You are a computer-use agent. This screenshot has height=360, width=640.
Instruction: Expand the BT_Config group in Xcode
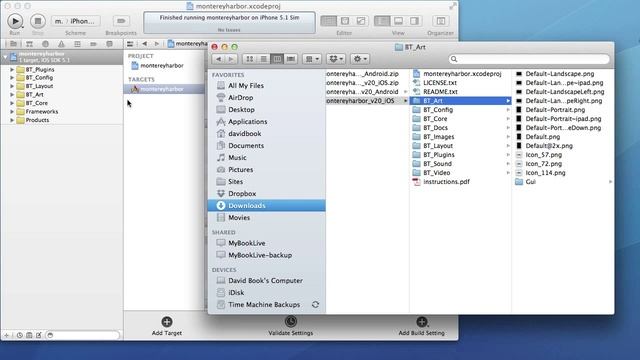point(12,78)
